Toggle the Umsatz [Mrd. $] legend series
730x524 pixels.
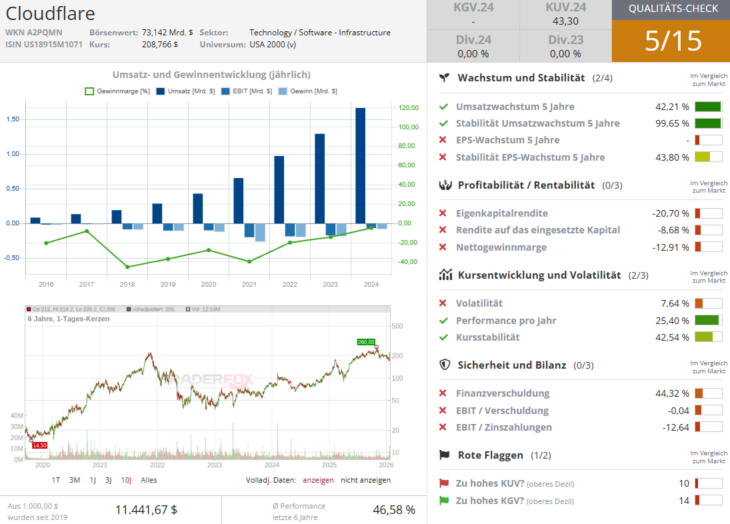click(182, 91)
